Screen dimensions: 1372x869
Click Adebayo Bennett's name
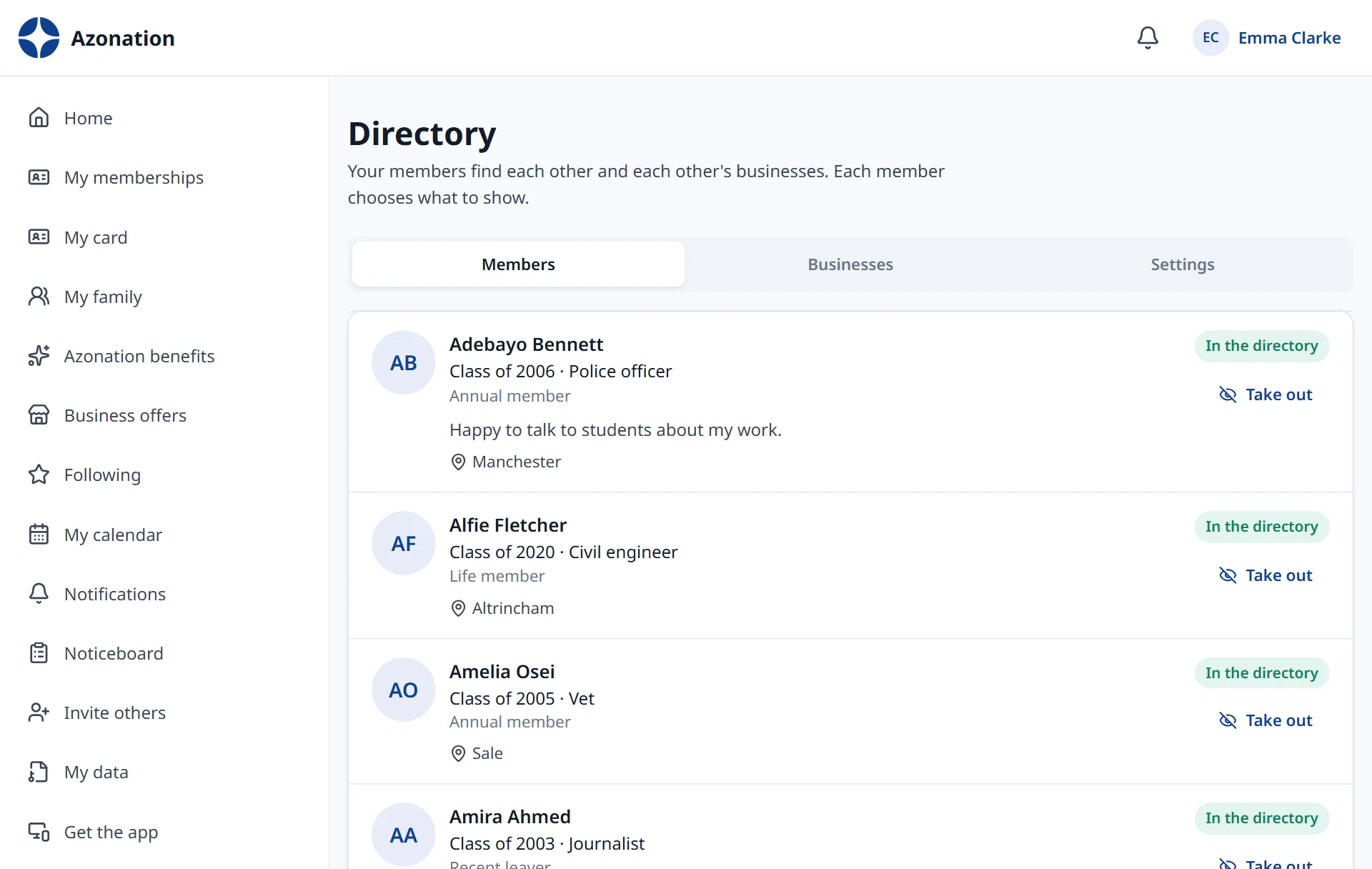point(526,344)
